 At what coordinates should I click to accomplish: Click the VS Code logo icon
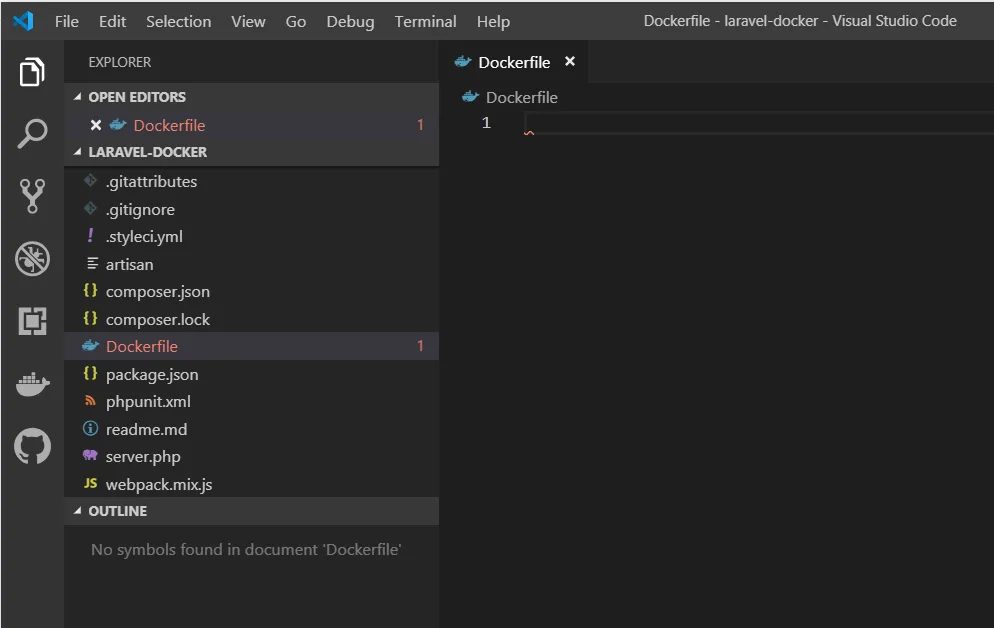[23, 21]
